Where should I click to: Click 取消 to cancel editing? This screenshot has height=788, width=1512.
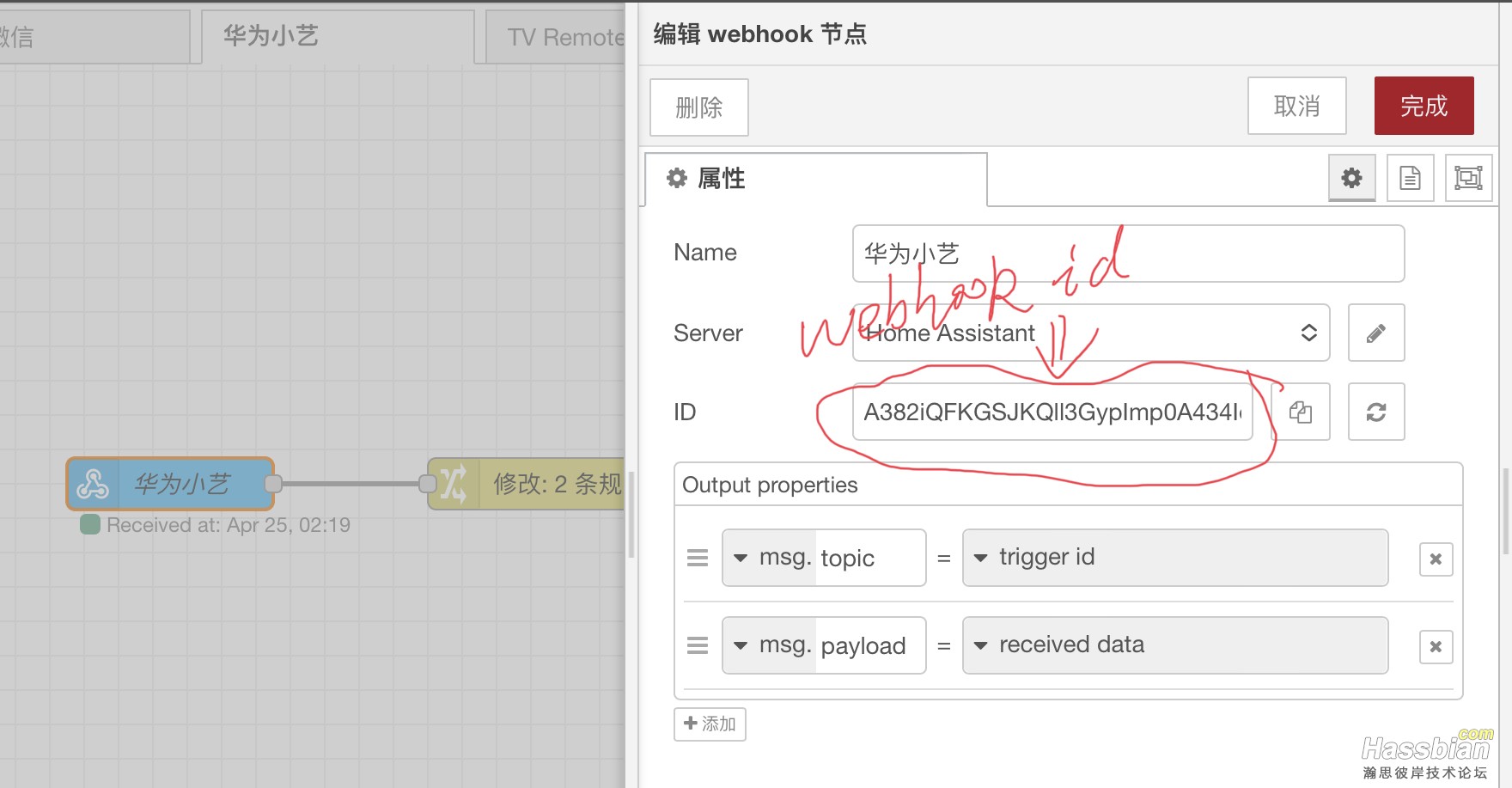pos(1297,106)
